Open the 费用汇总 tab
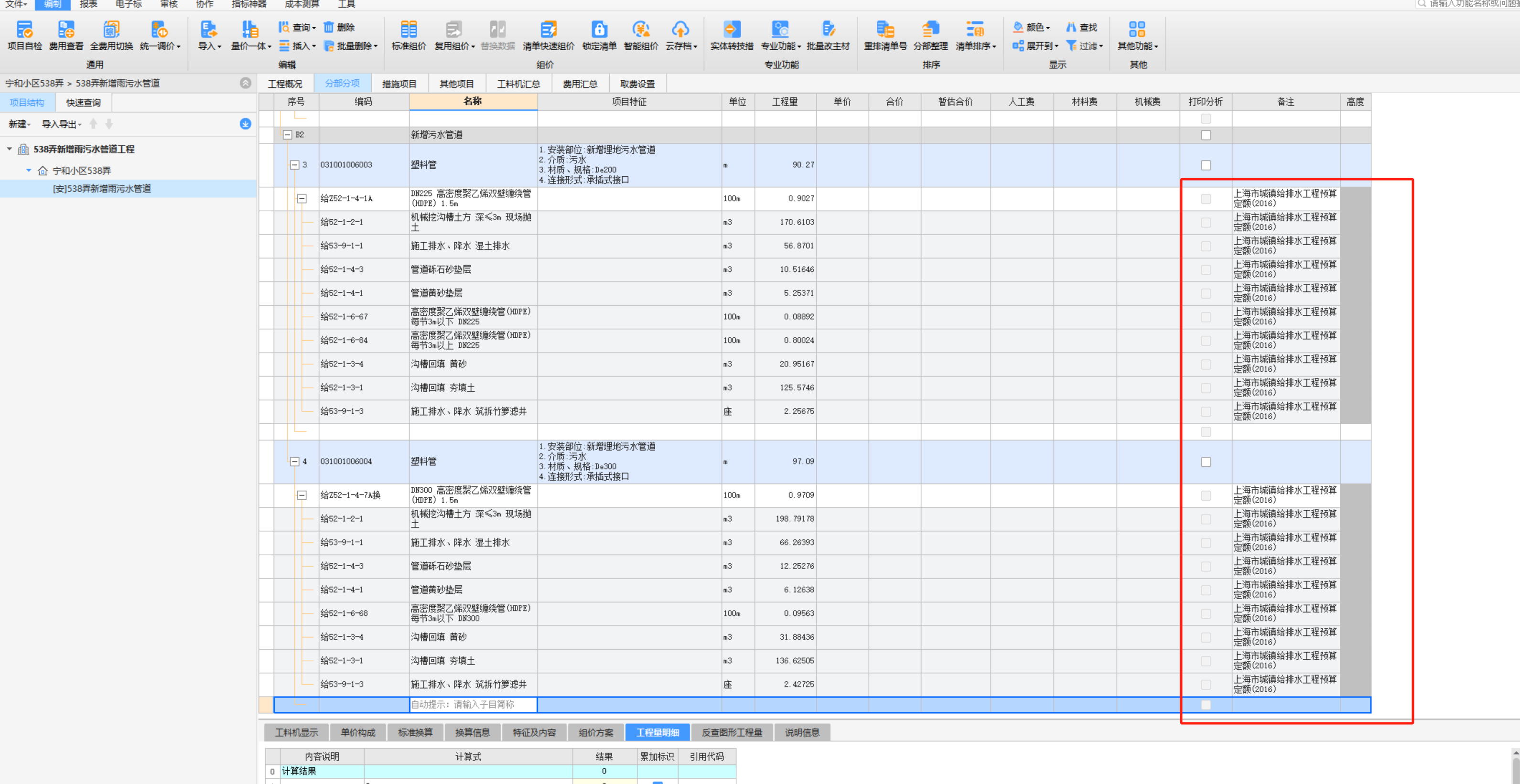The image size is (1520, 784). coord(580,84)
